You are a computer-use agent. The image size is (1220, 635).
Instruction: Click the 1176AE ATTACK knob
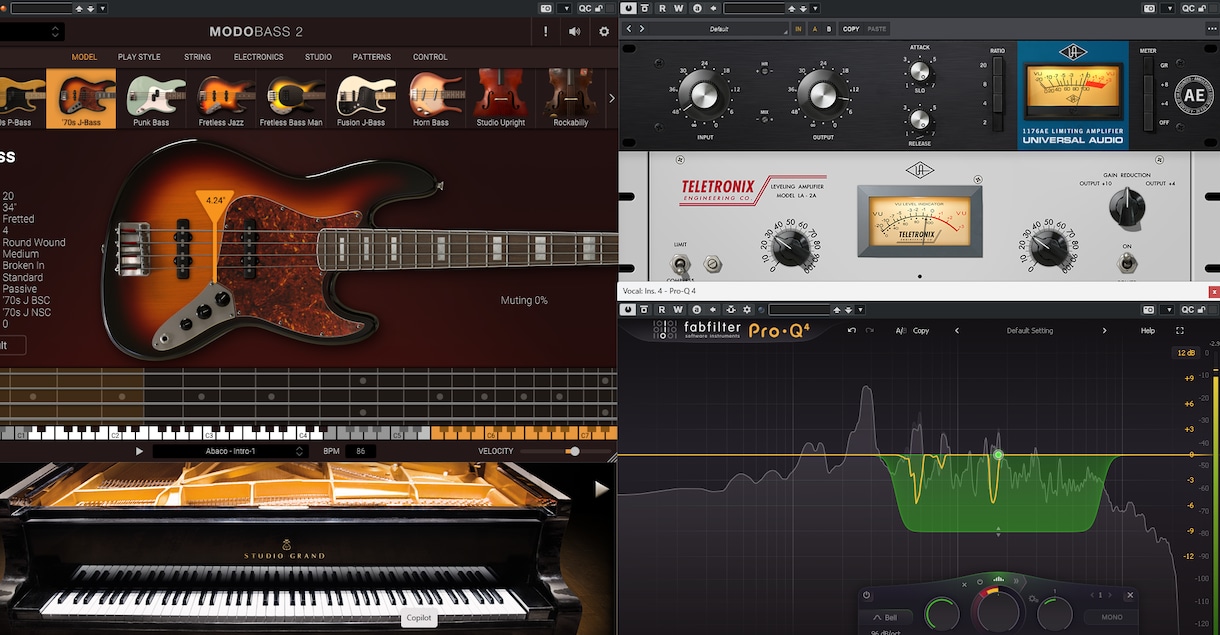tap(920, 71)
